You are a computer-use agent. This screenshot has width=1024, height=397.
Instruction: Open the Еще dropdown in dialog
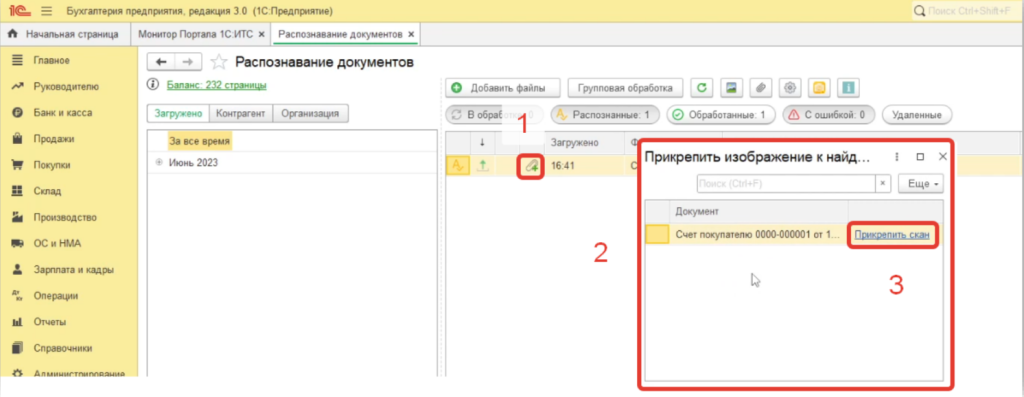click(x=922, y=183)
